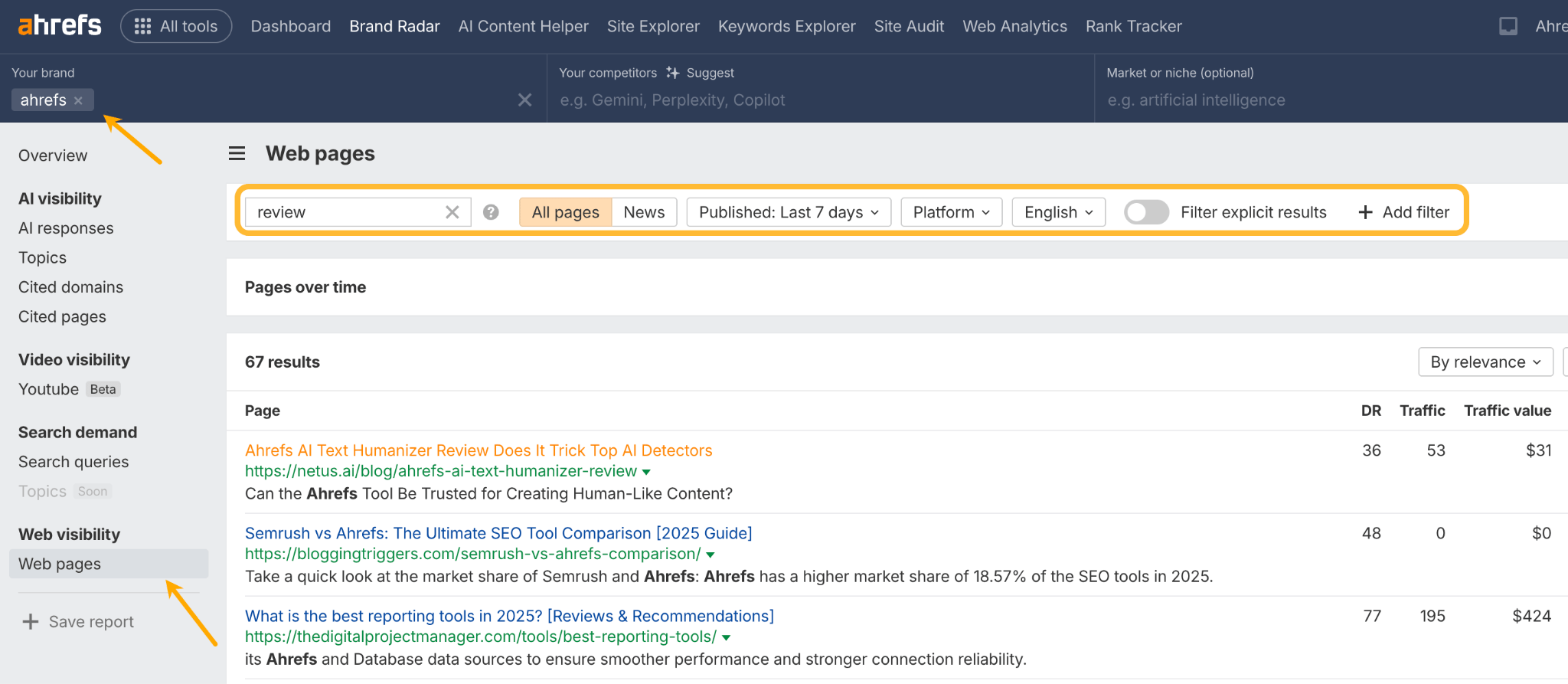
Task: Open Semrush vs Ahrefs comparison link
Action: pyautogui.click(x=498, y=533)
